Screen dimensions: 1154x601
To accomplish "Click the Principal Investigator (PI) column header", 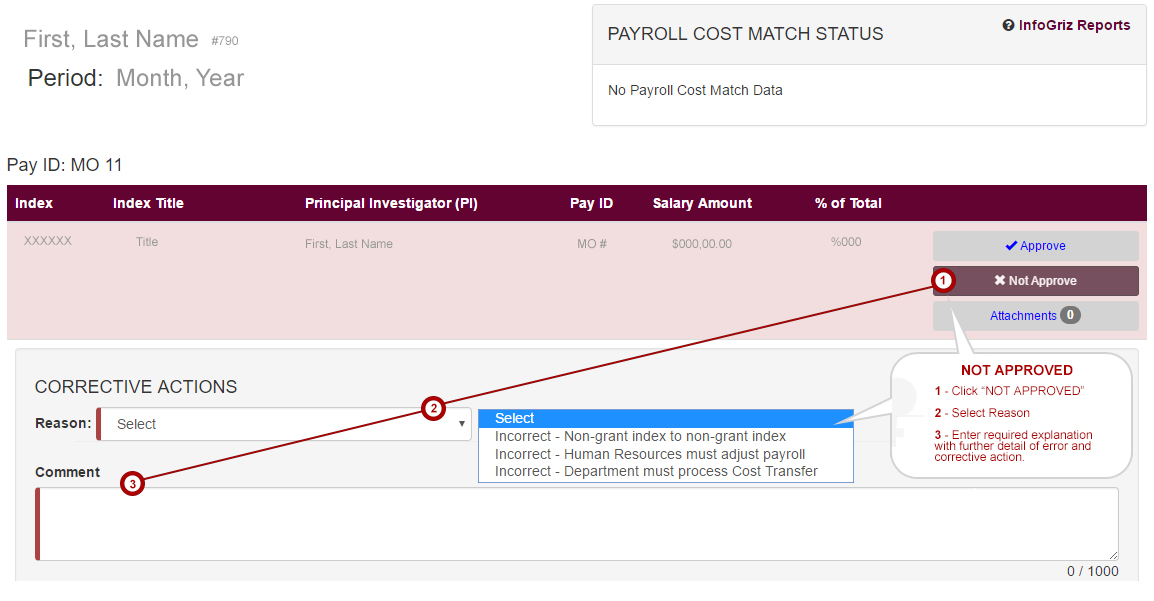I will coord(391,203).
